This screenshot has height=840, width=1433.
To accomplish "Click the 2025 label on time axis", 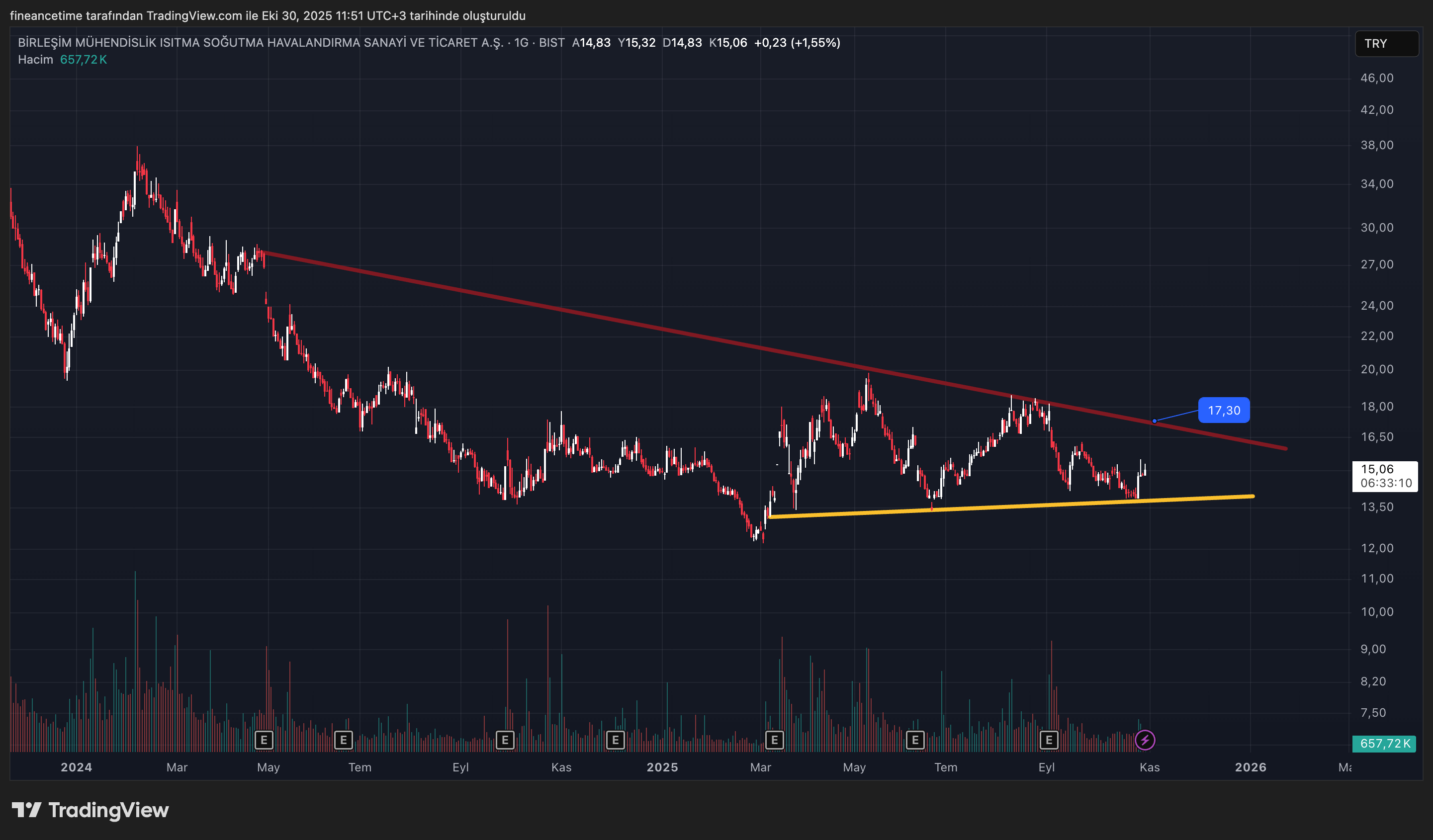I will coord(662,767).
